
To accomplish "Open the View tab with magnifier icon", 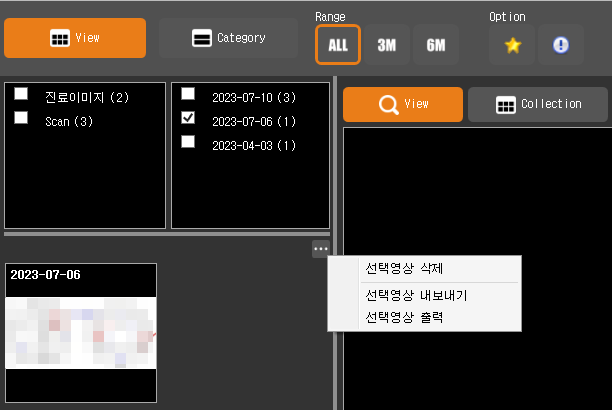I will pos(403,104).
